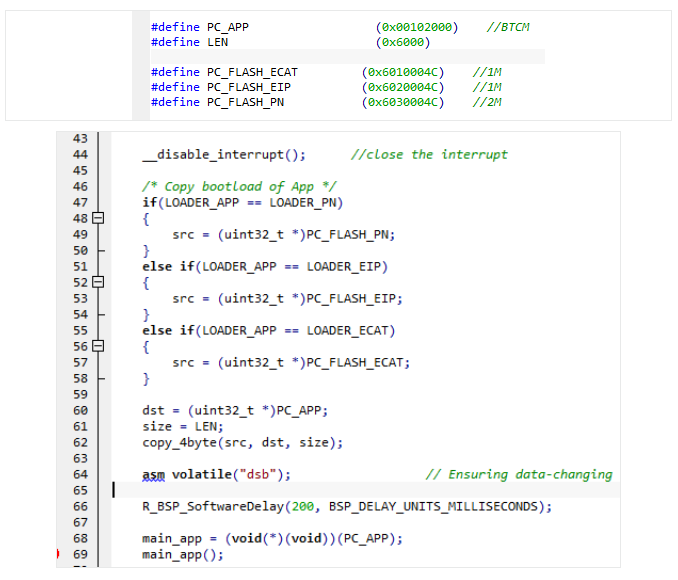
Task: Click the '#define PC_APP' line
Action: coord(340,27)
